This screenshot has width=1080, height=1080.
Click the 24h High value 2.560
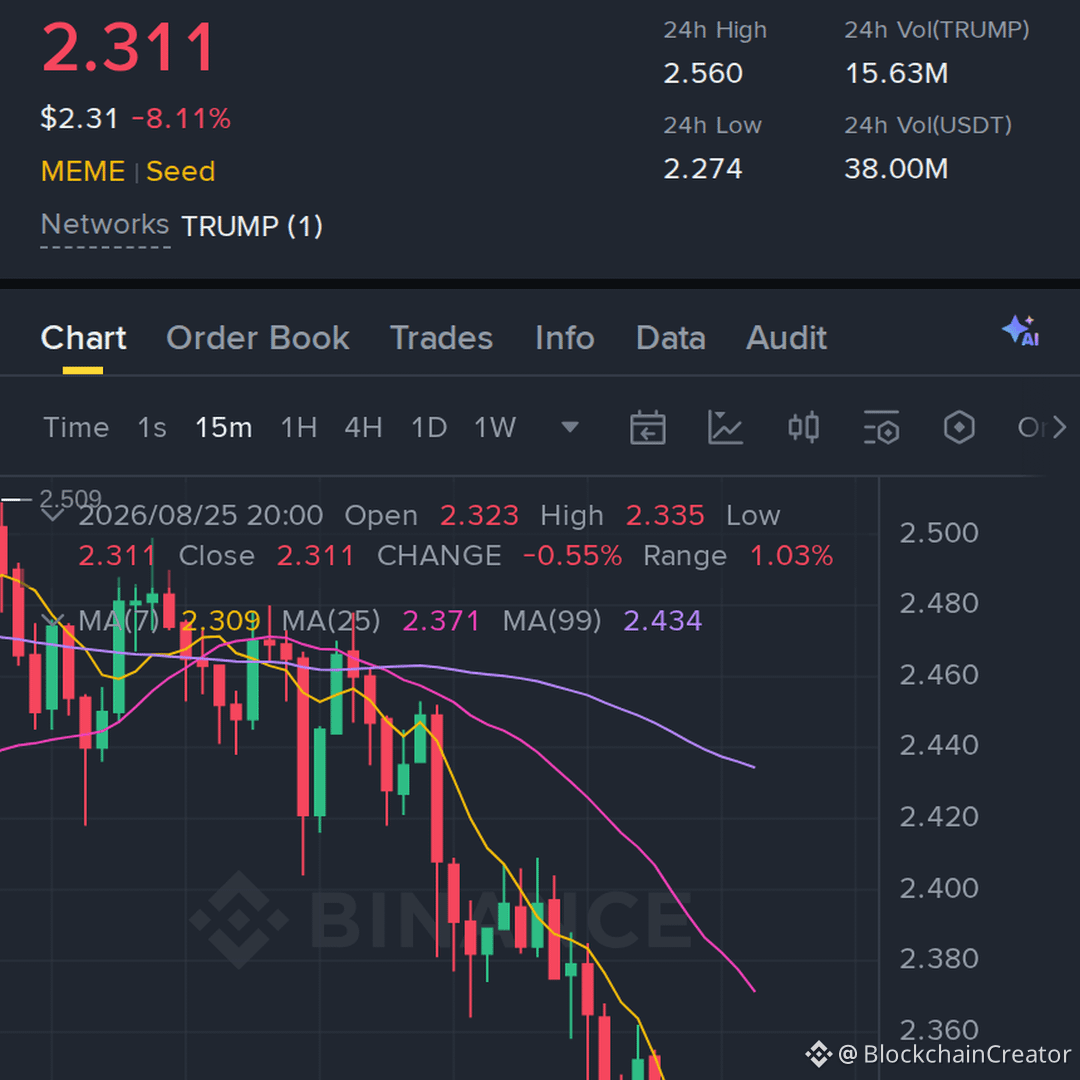[x=703, y=73]
